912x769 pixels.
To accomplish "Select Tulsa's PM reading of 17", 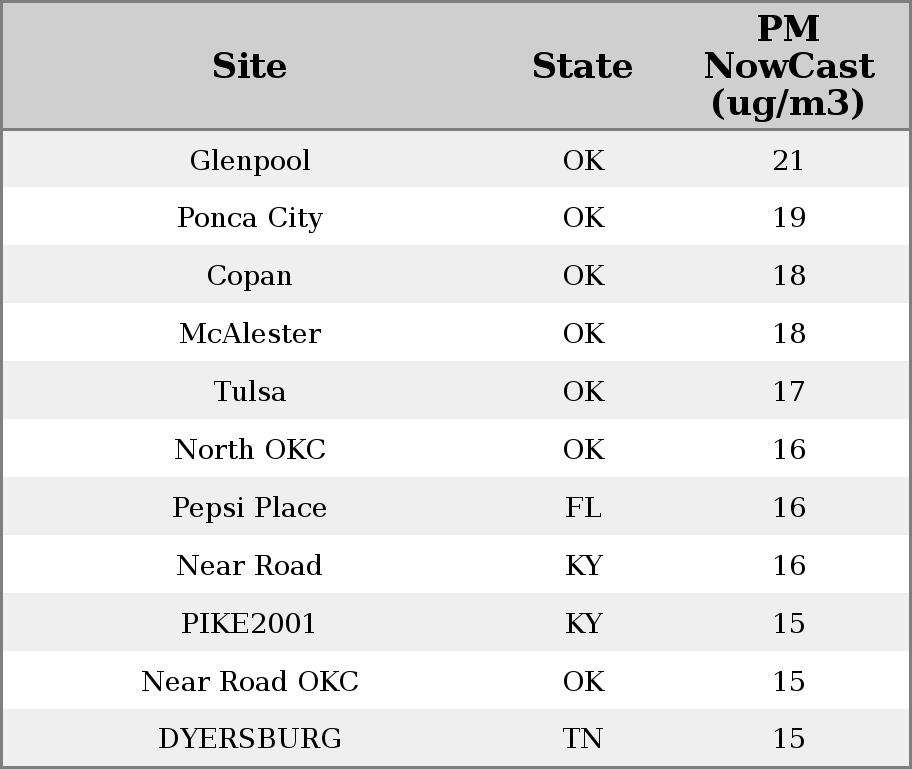I will (788, 392).
